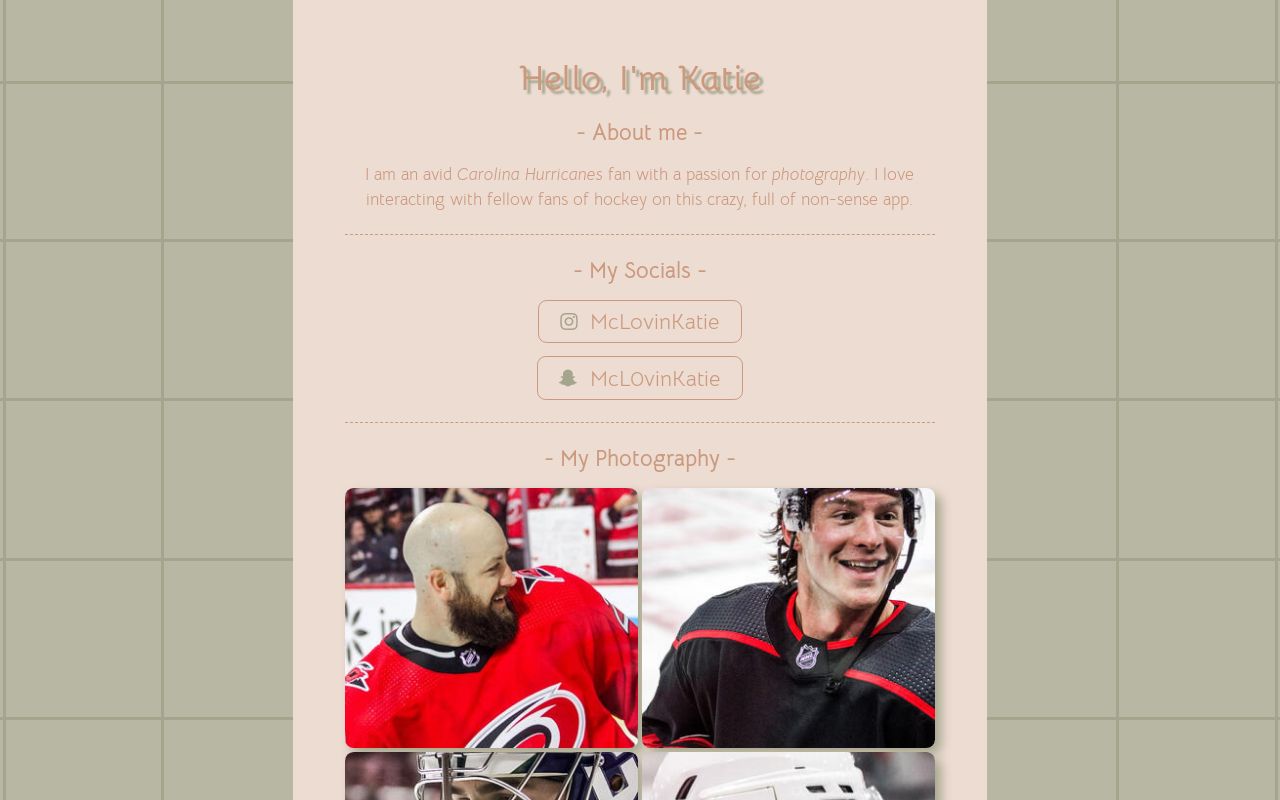Click the NHL shield on the black jersey
The width and height of the screenshot is (1280, 800).
[x=807, y=656]
